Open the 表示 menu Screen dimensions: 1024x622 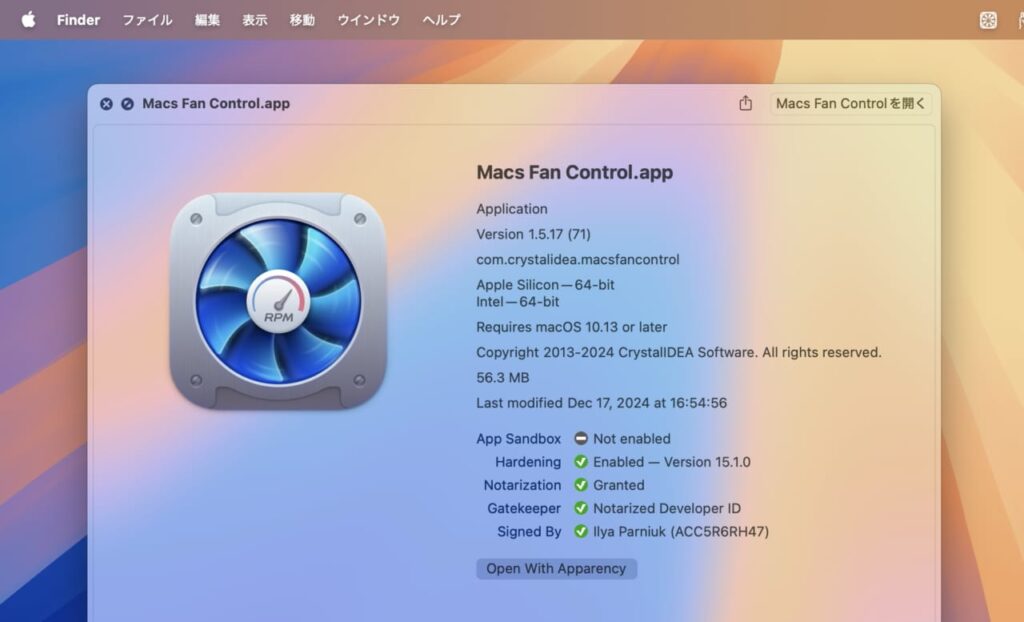point(255,19)
